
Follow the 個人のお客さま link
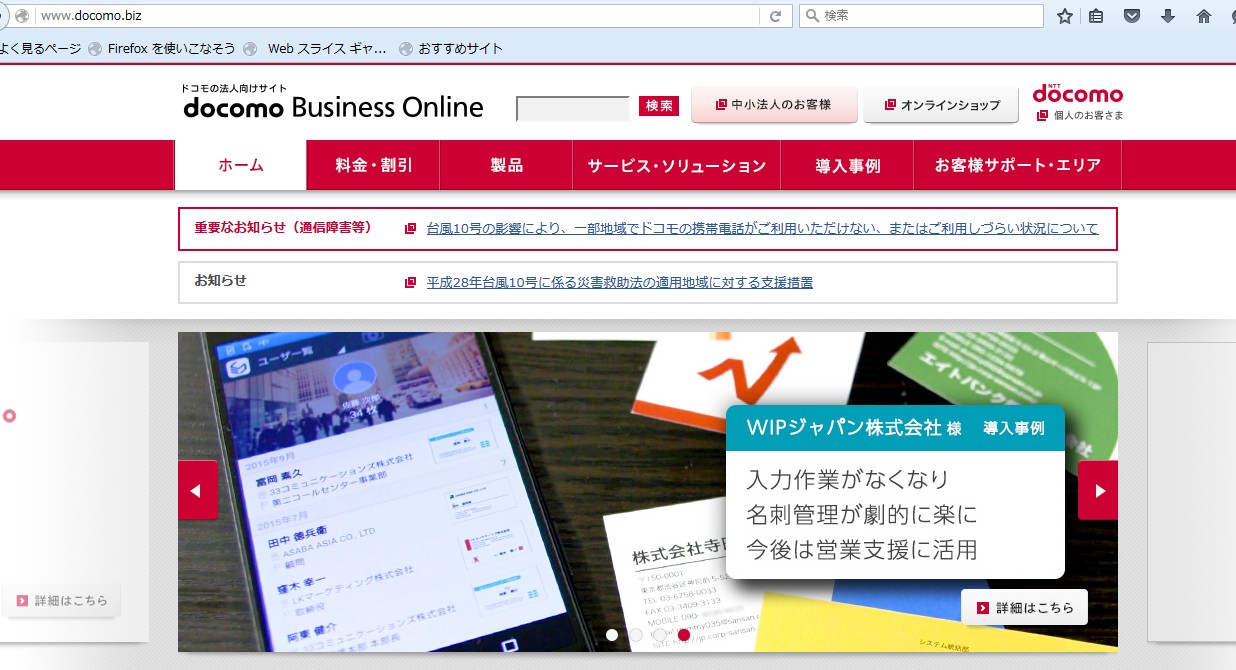(1080, 115)
